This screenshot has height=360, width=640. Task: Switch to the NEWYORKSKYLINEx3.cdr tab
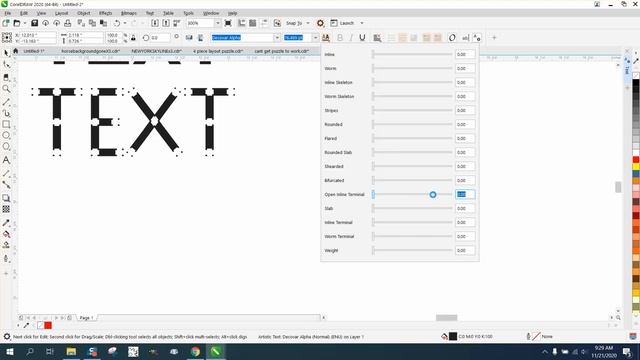[x=156, y=51]
